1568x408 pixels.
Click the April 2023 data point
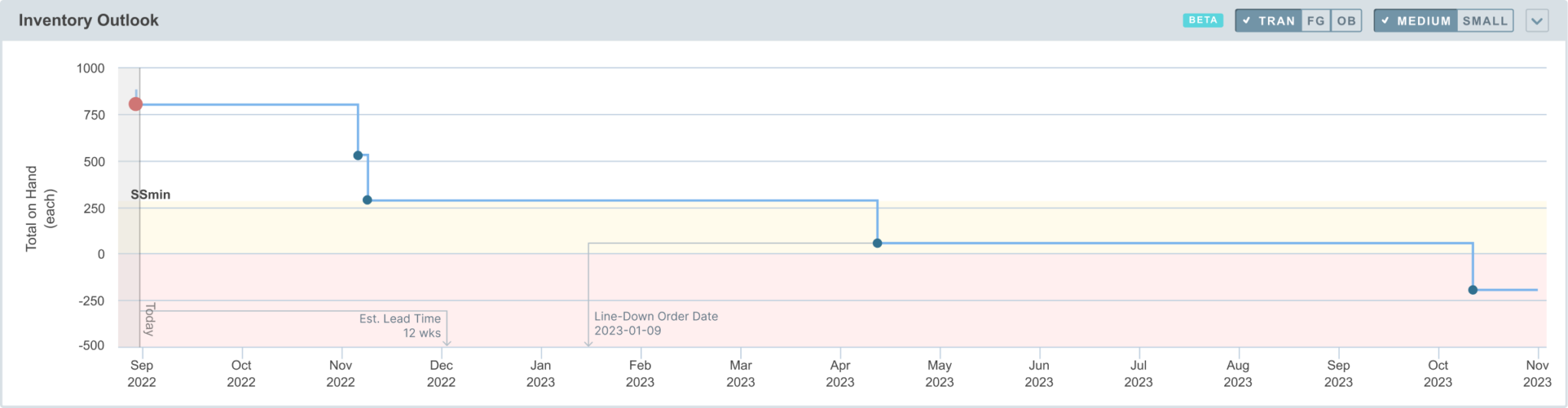click(x=877, y=243)
